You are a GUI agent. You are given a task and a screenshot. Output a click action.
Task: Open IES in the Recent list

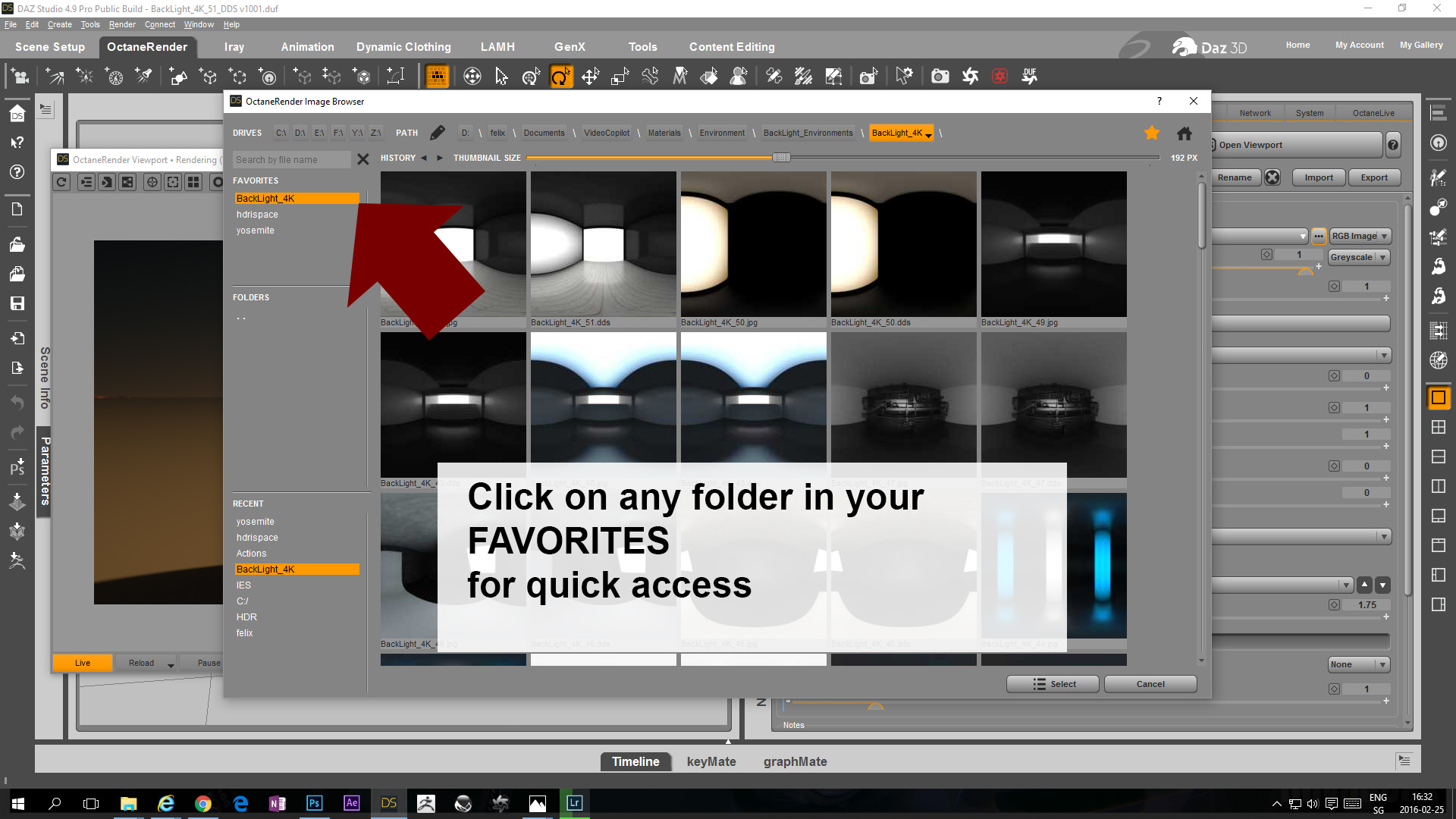click(x=243, y=585)
